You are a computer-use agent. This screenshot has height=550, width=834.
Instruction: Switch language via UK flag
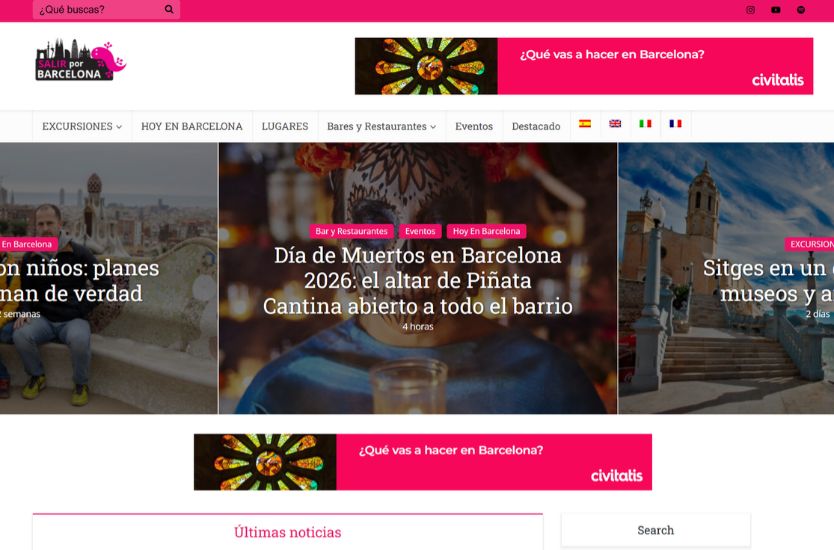615,123
